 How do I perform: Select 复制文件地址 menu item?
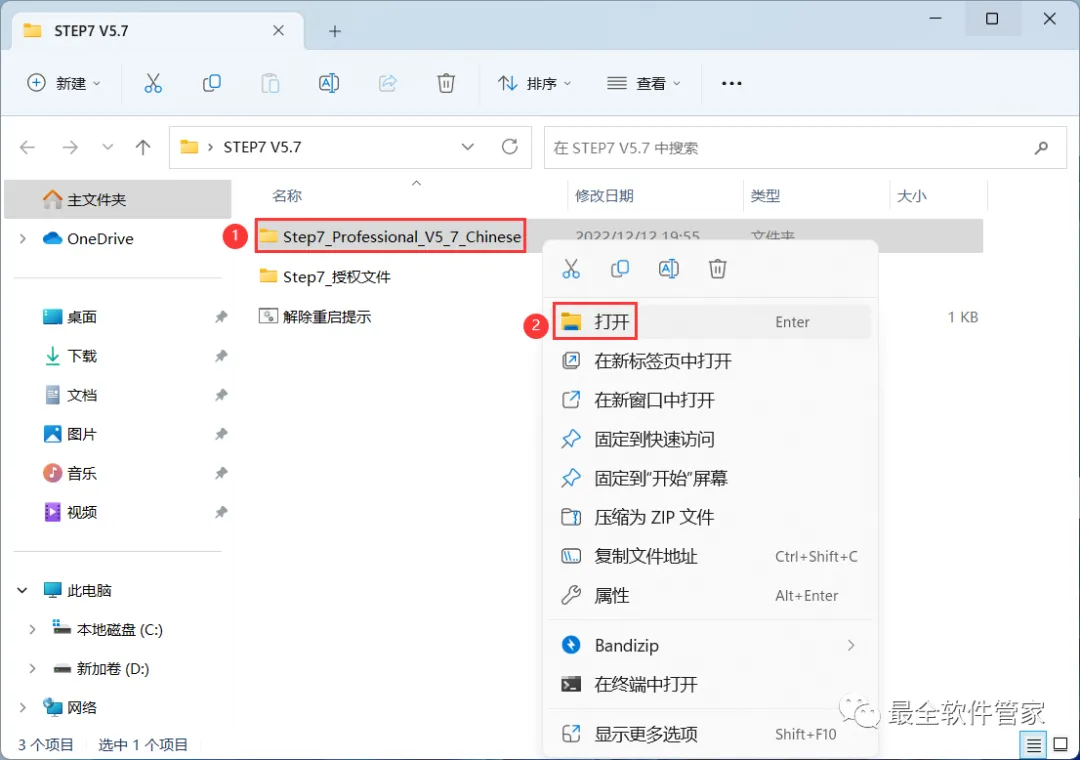(711, 556)
